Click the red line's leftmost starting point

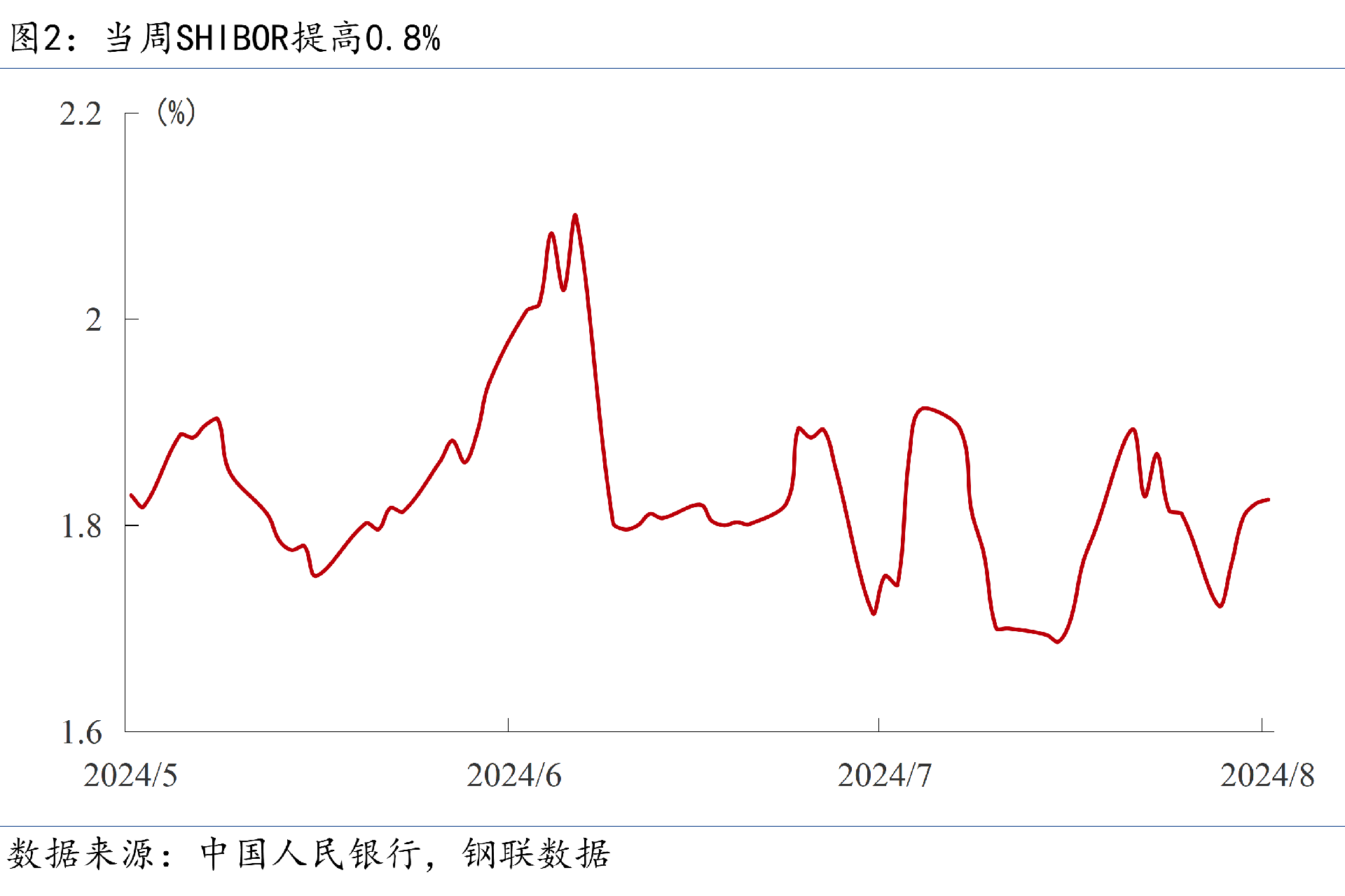131,495
